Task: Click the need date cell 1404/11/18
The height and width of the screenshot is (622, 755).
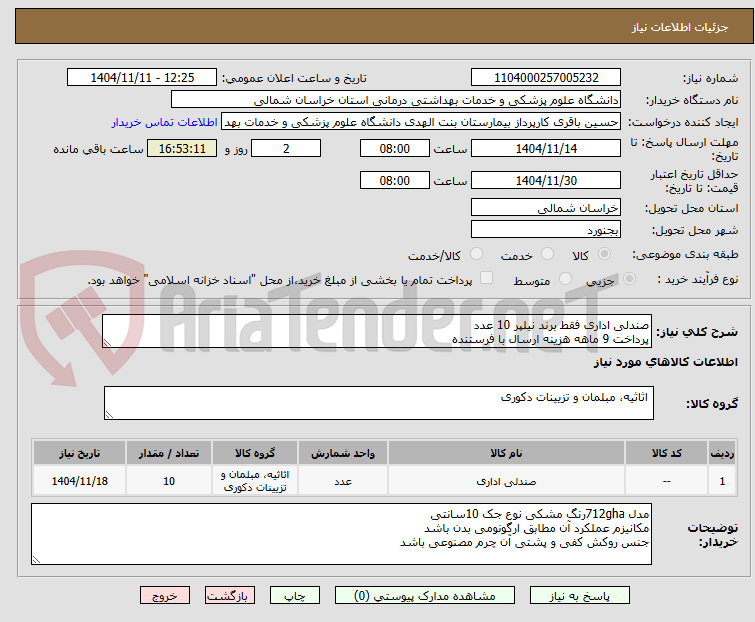Action: point(79,481)
